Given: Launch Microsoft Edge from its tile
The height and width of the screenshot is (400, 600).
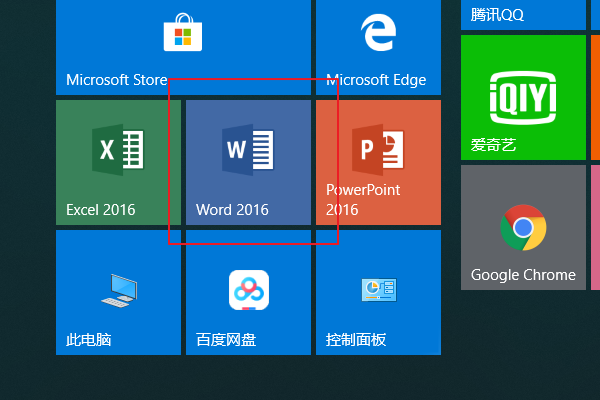Looking at the screenshot, I should click(x=378, y=47).
